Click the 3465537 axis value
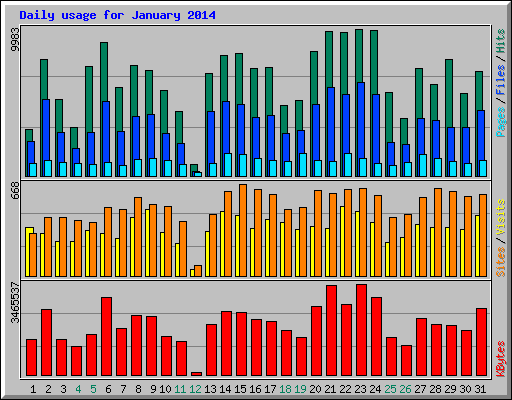This screenshot has height=400, width=512. coord(15,303)
